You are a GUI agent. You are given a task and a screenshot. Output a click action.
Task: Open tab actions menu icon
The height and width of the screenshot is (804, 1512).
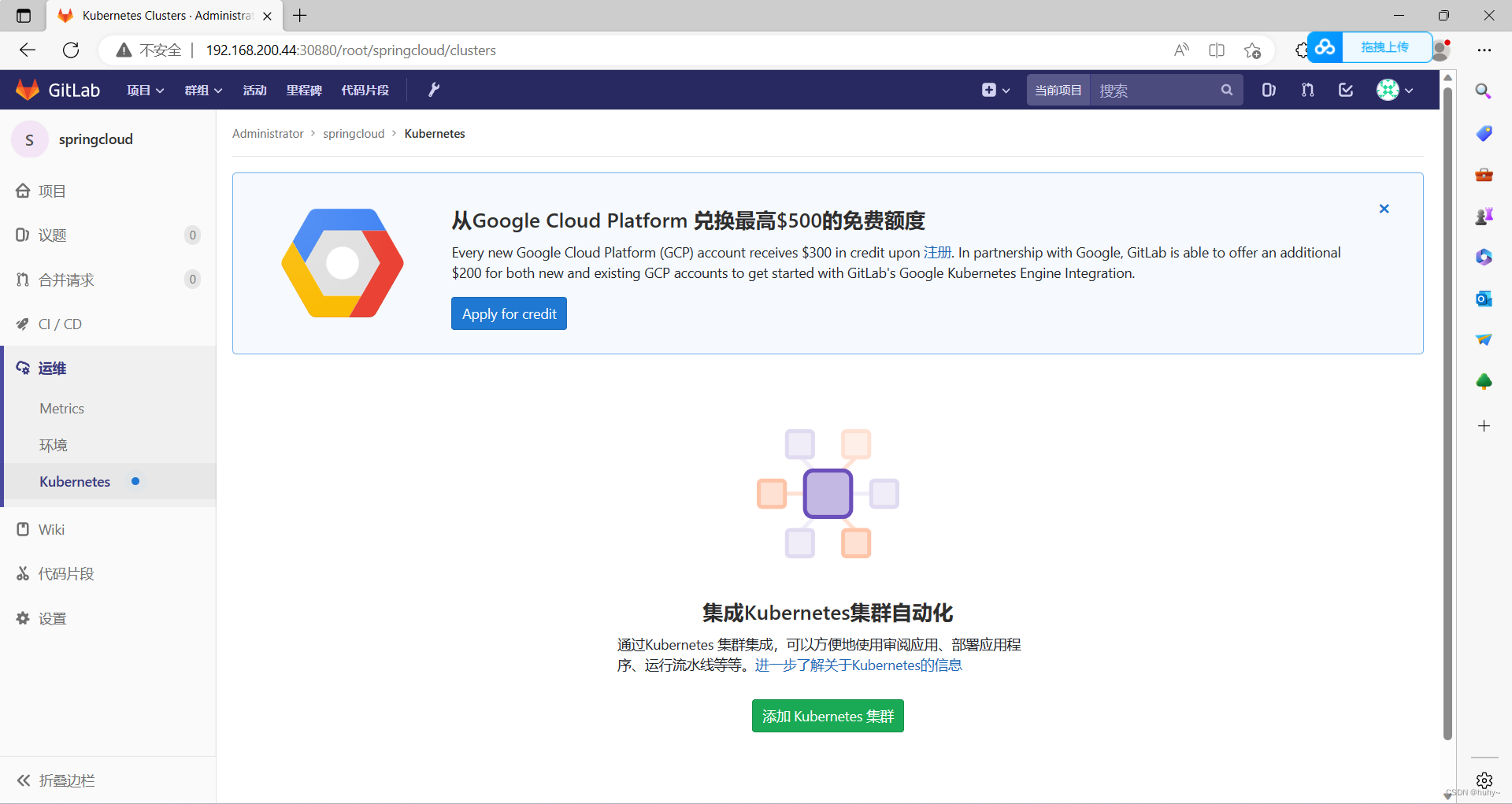pos(24,16)
